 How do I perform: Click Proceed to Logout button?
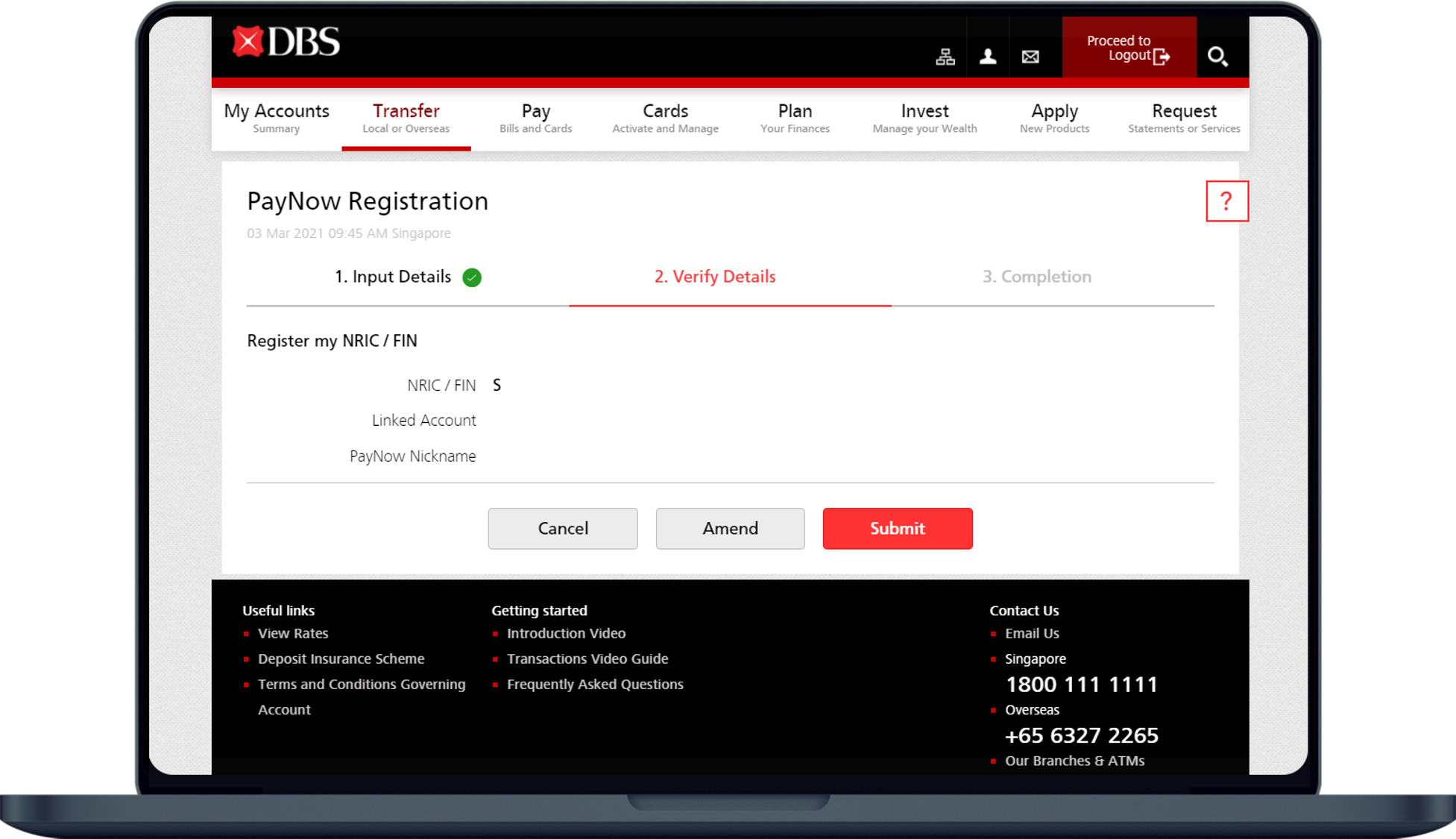(1128, 48)
